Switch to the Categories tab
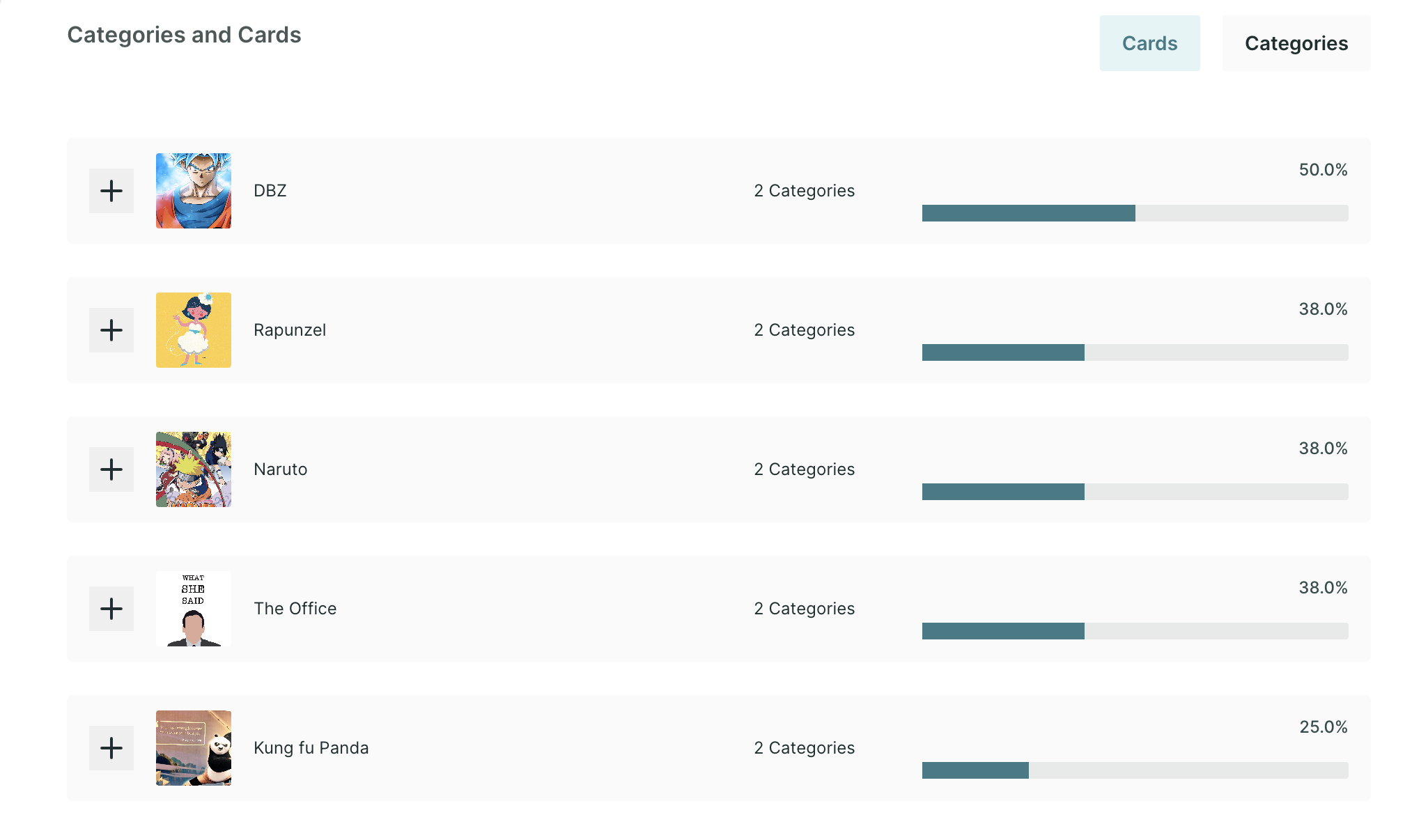 (x=1296, y=43)
